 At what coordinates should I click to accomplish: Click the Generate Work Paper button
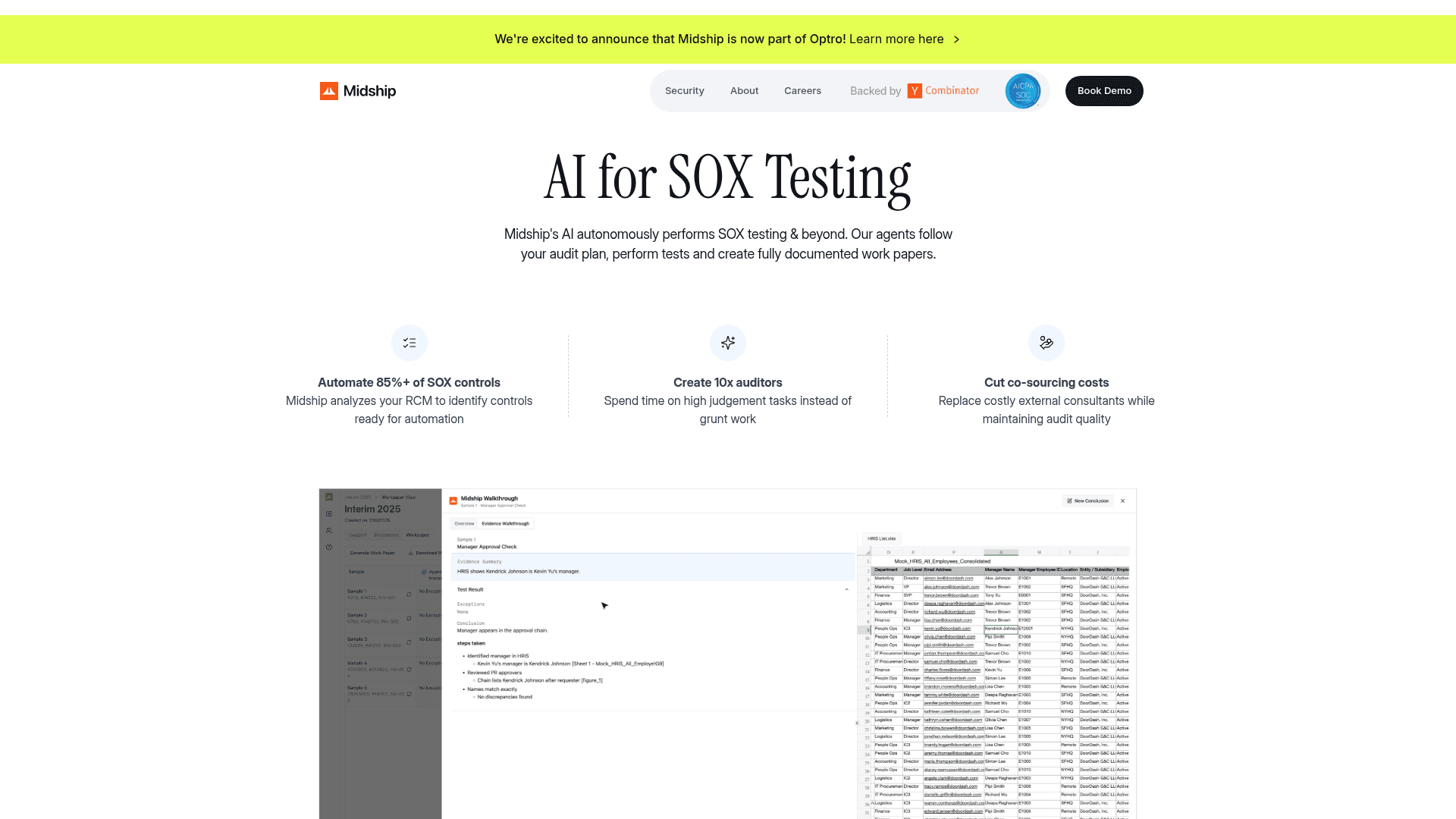(x=372, y=553)
